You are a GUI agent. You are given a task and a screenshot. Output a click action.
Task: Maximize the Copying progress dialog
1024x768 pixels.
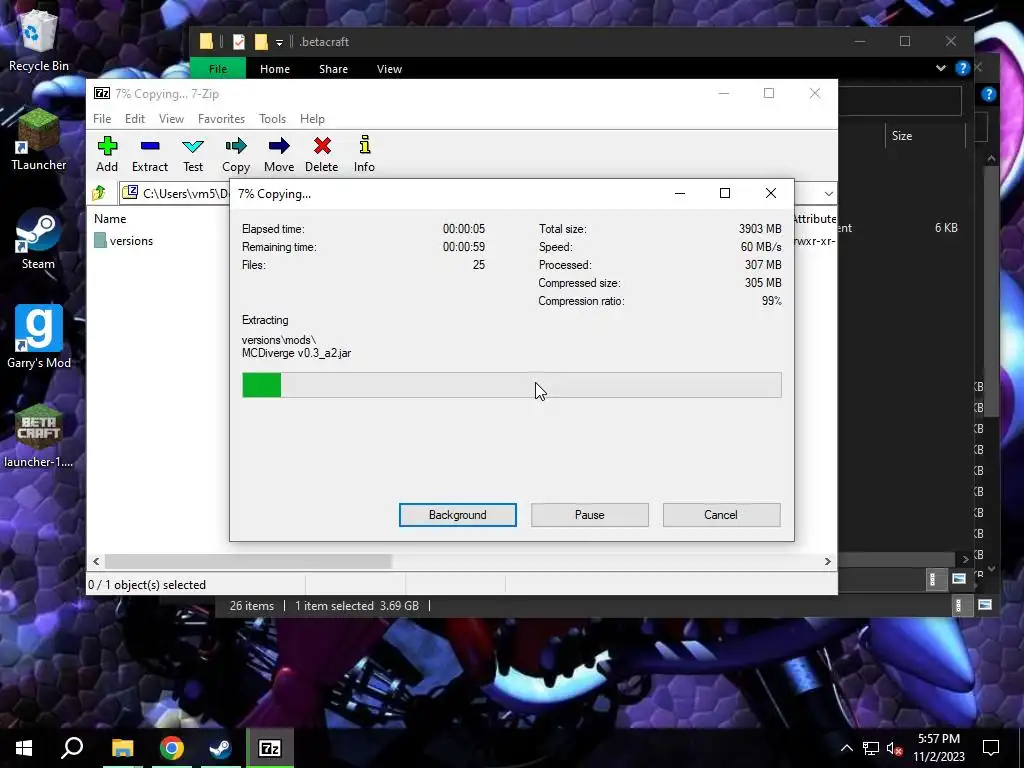[x=724, y=193]
